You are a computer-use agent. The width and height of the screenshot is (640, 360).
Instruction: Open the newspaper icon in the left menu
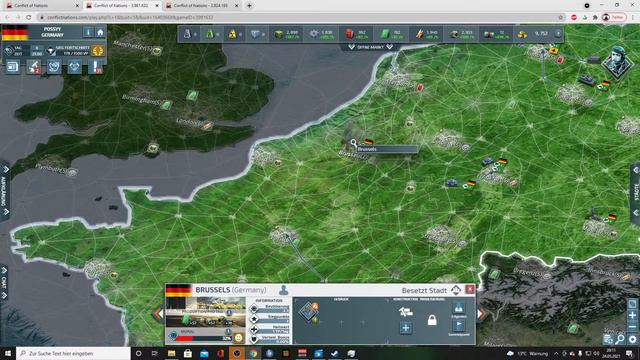click(x=13, y=67)
